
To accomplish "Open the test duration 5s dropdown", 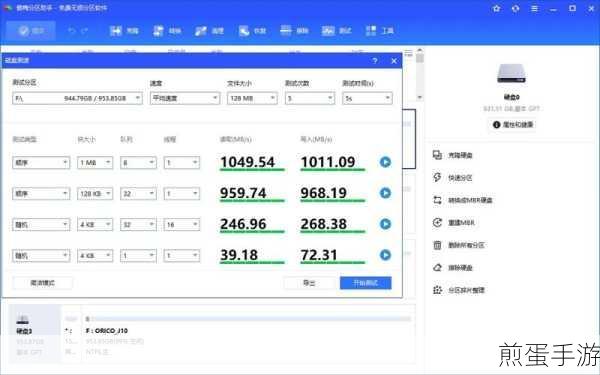I will pos(367,98).
